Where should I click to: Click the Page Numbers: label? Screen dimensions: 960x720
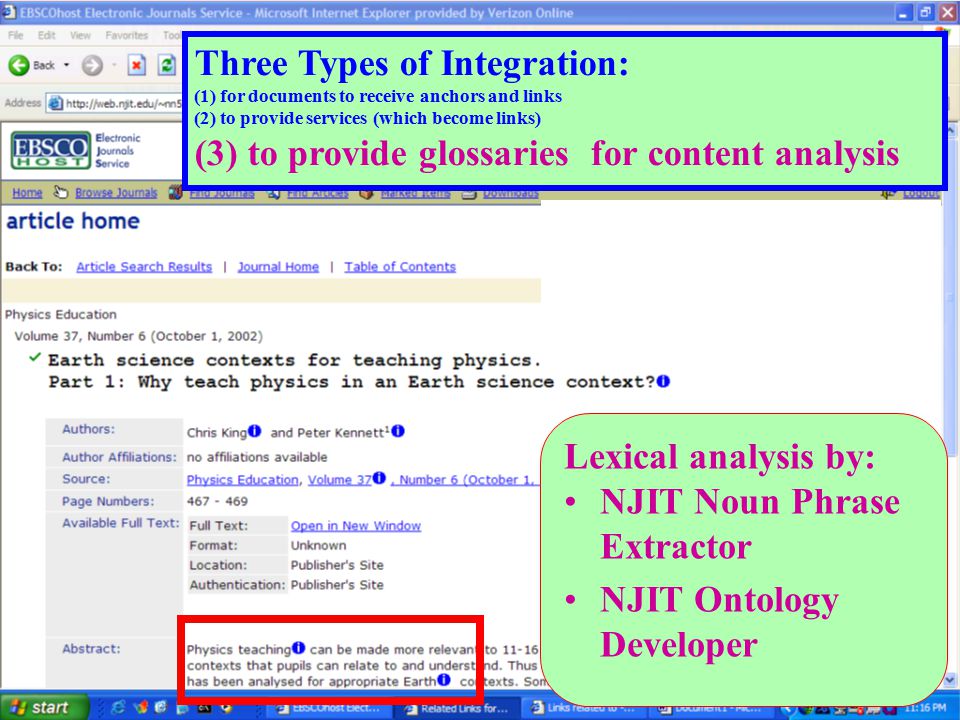(108, 501)
